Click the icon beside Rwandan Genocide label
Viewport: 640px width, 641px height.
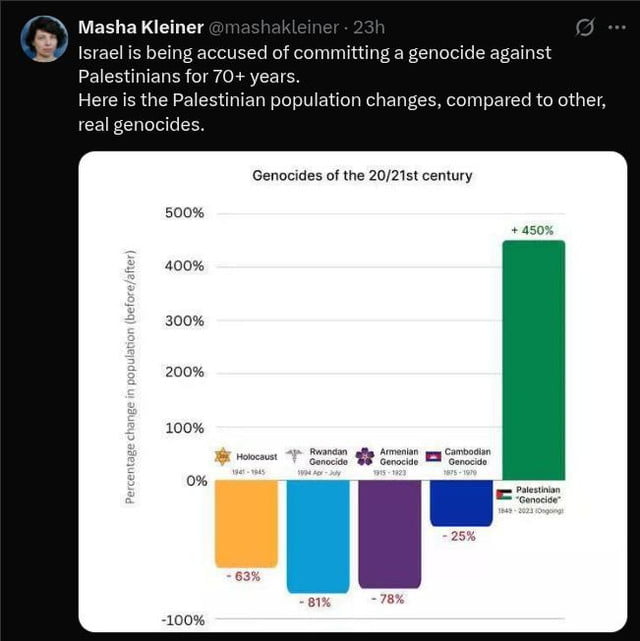point(294,457)
